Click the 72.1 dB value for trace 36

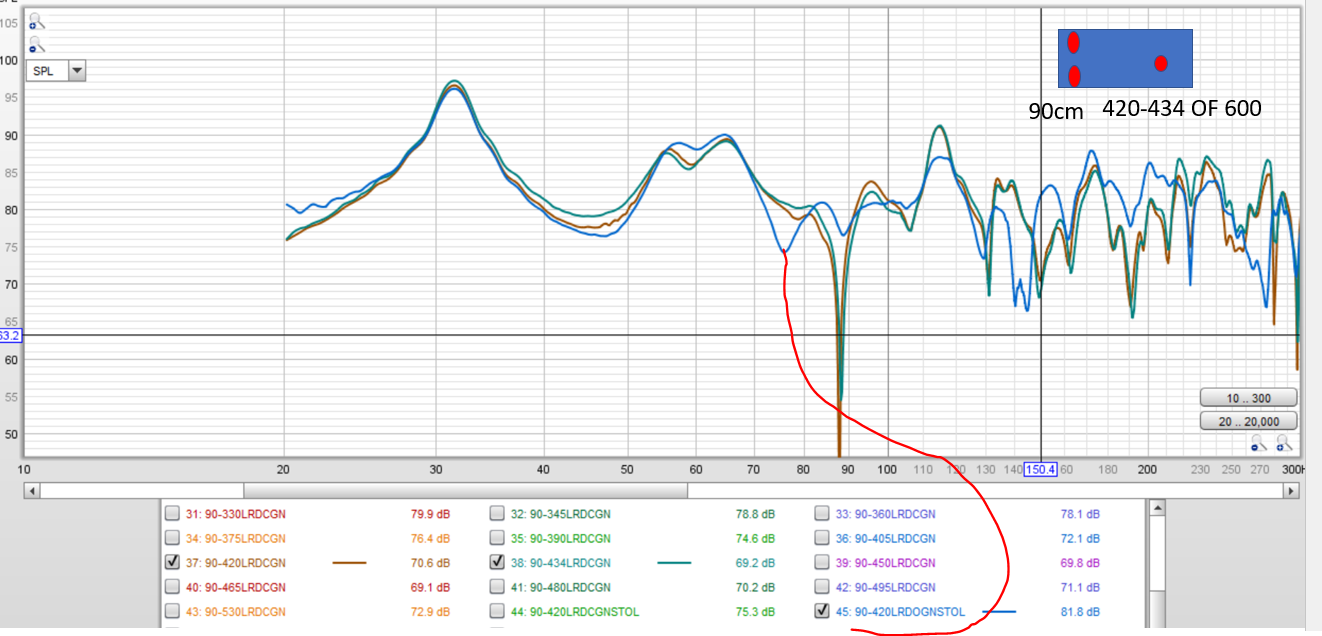[1081, 538]
